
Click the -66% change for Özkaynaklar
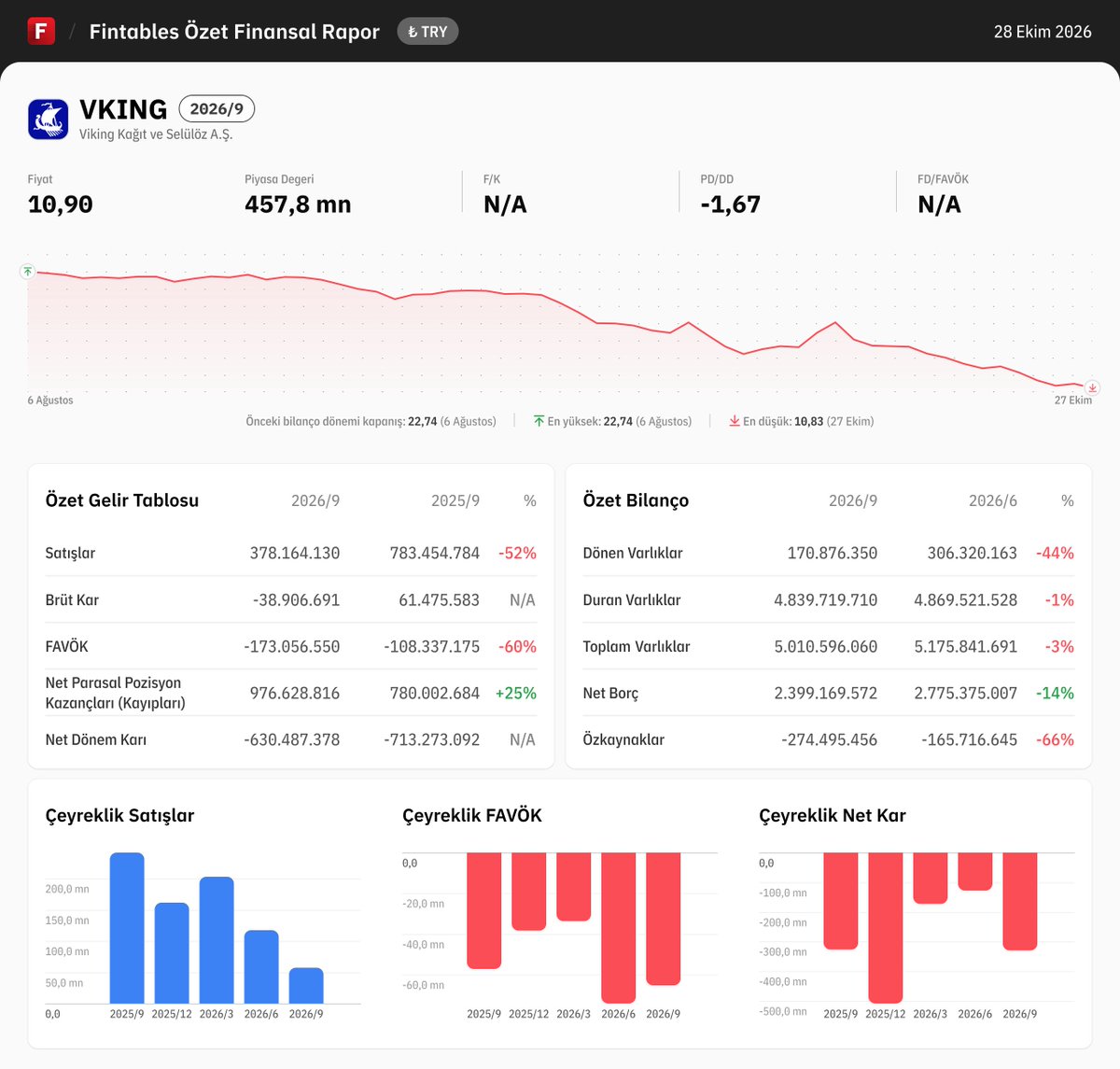coord(1055,739)
